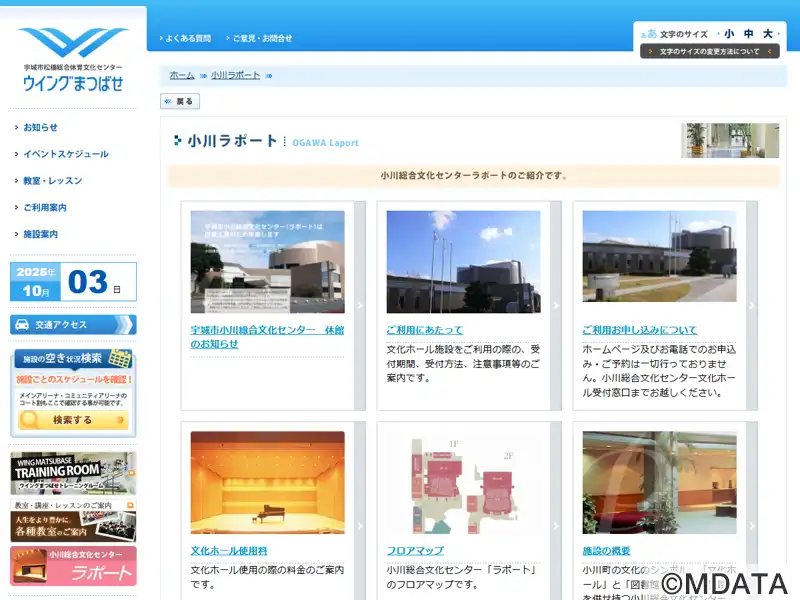800x600 pixels.
Task: Click the Wing Matsubase logo
Action: pyautogui.click(x=73, y=60)
